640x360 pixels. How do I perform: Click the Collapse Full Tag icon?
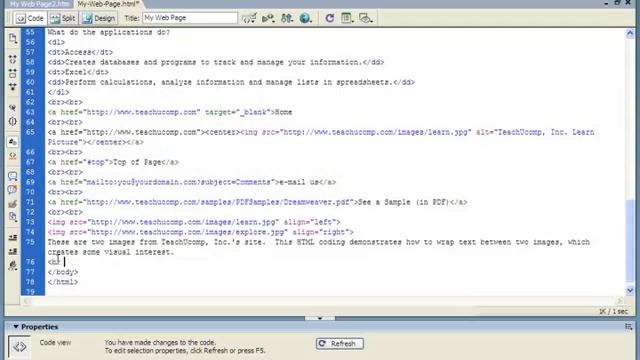[13, 60]
